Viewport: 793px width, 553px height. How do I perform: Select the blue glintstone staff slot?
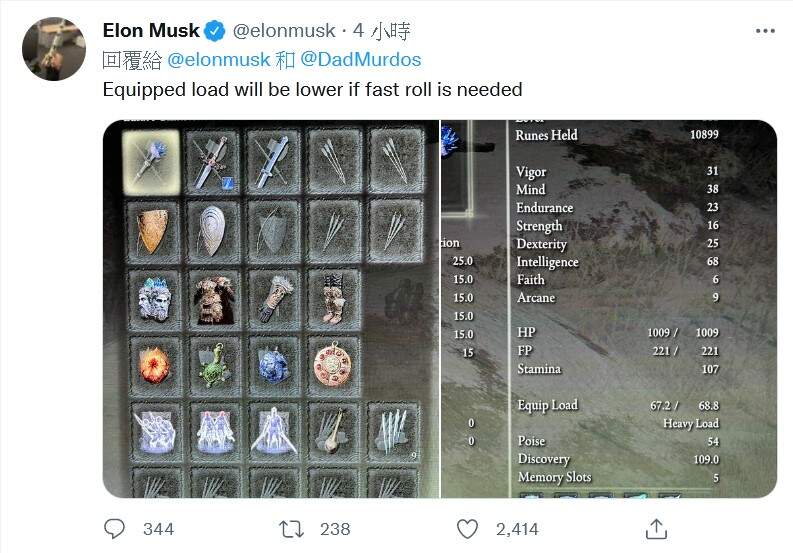tap(151, 160)
